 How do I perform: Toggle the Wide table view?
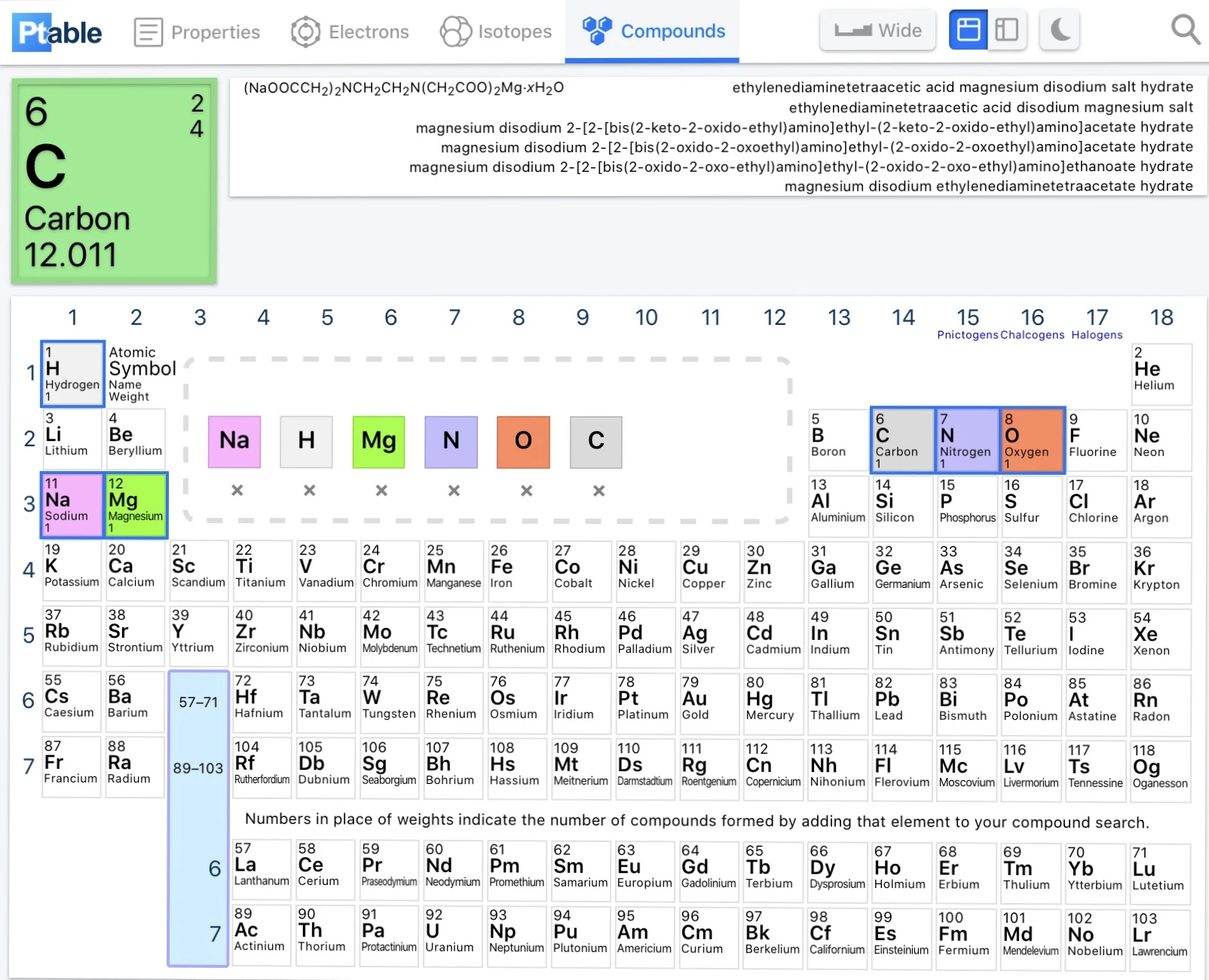[877, 30]
